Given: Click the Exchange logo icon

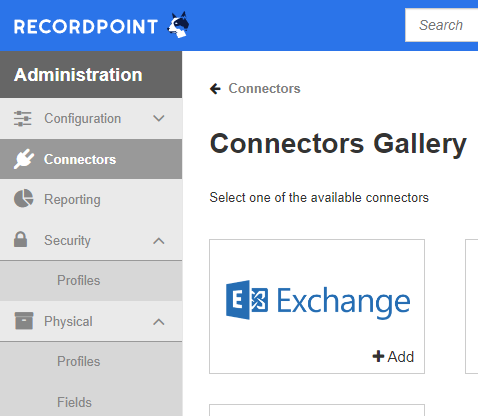Looking at the screenshot, I should click(x=247, y=300).
